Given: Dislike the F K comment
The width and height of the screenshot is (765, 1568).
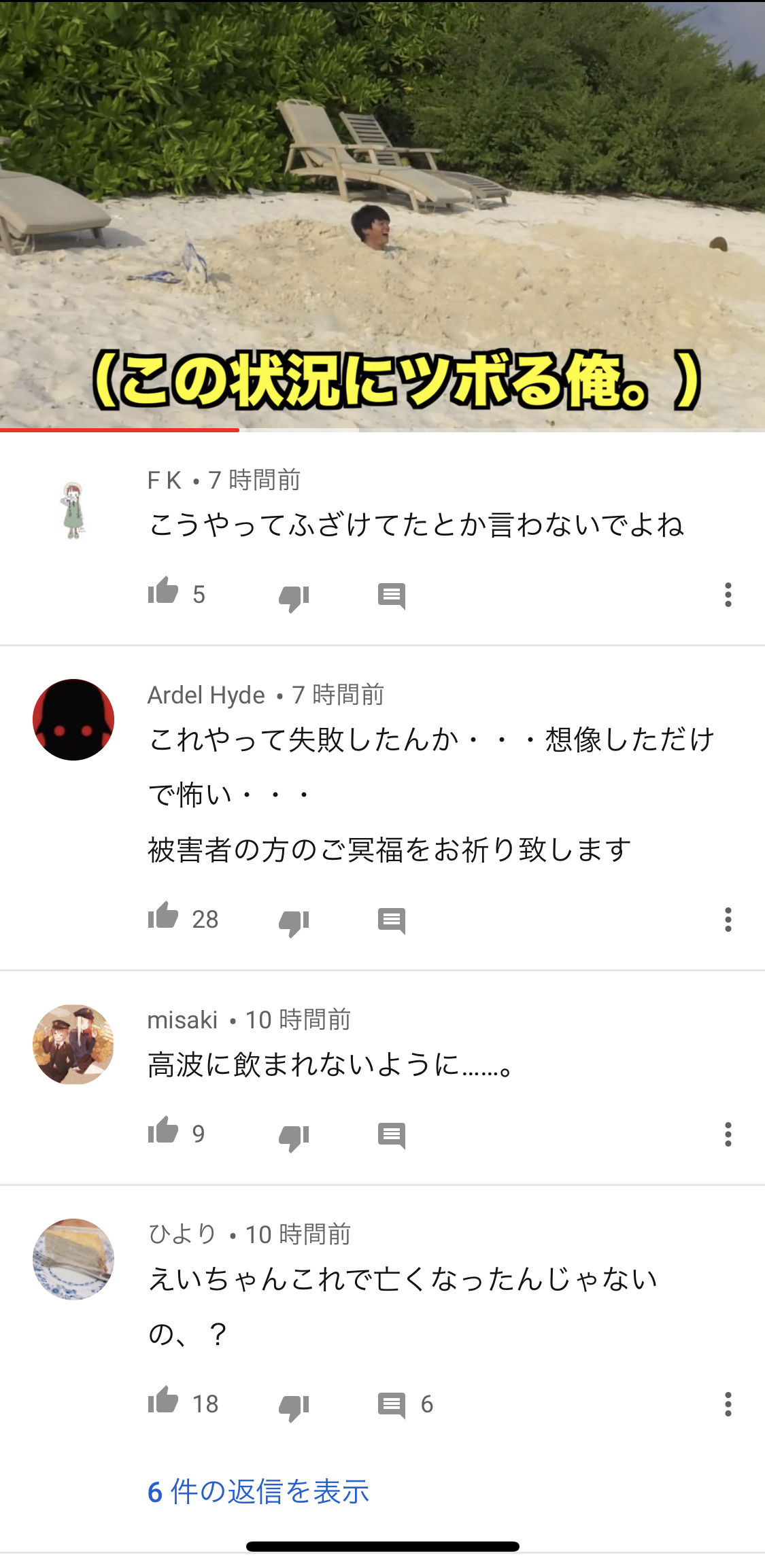Looking at the screenshot, I should click(x=294, y=598).
